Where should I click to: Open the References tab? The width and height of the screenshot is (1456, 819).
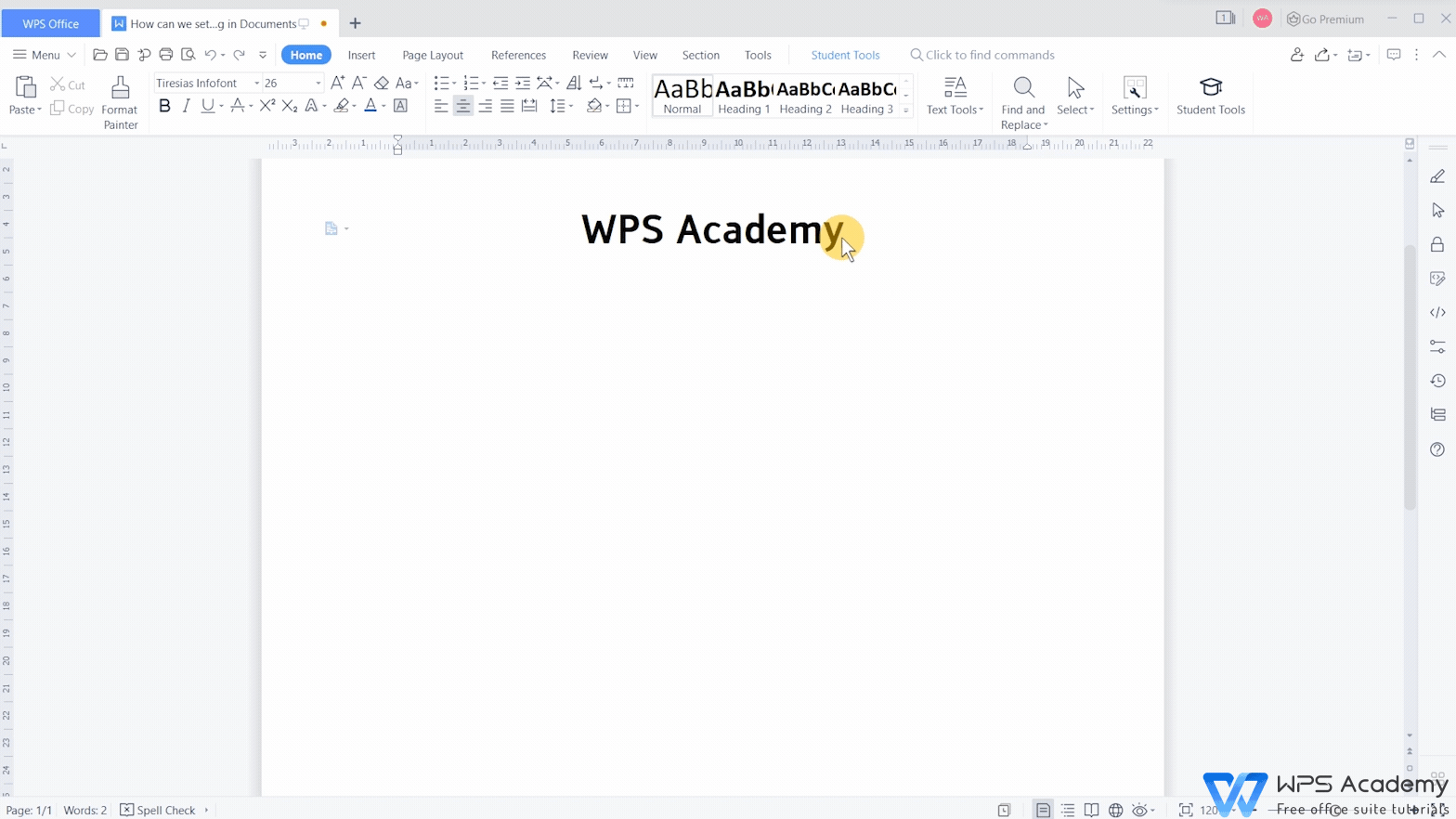tap(518, 55)
